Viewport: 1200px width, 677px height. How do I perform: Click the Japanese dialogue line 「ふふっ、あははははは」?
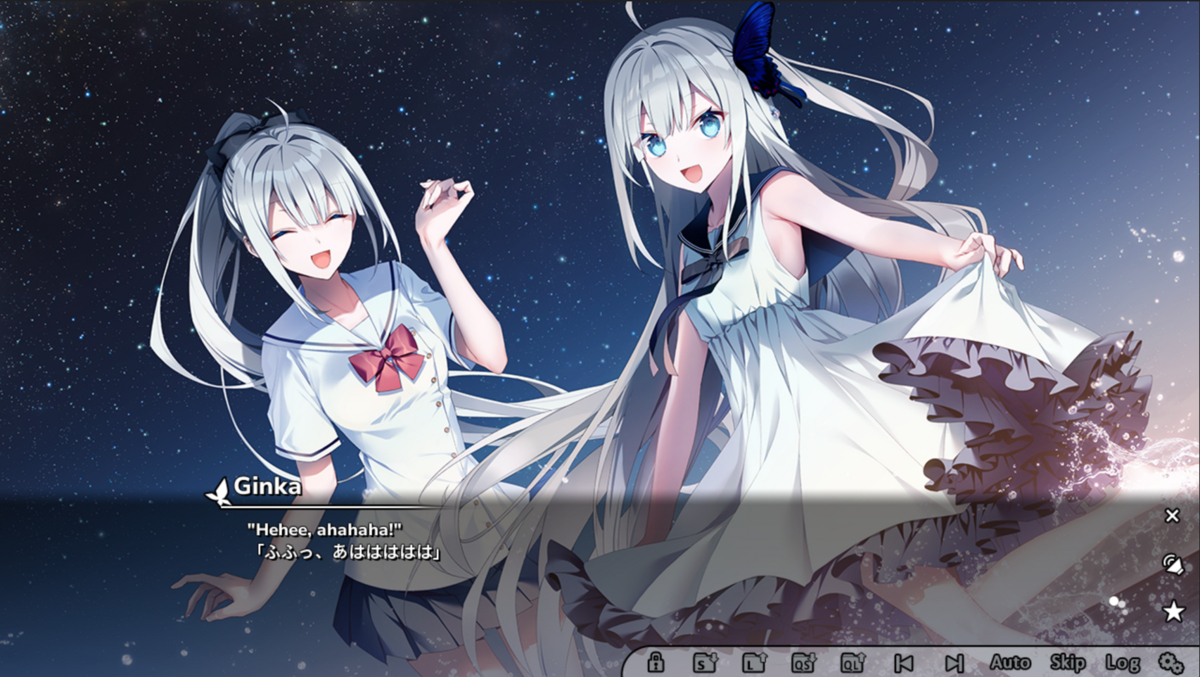(347, 551)
